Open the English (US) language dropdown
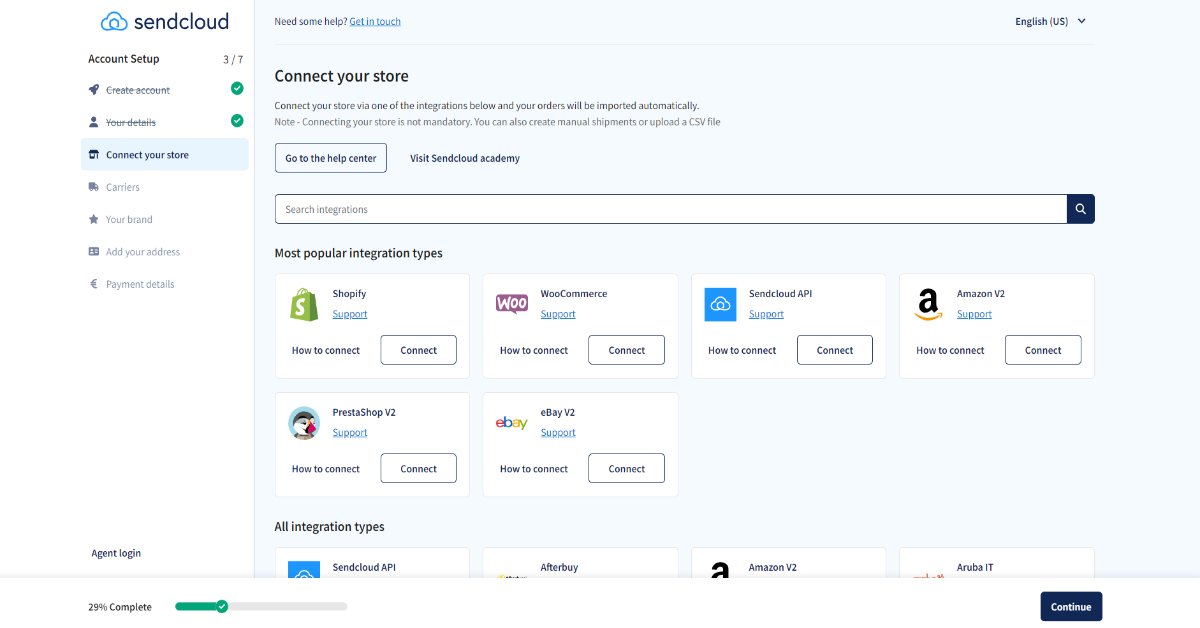 [1050, 21]
